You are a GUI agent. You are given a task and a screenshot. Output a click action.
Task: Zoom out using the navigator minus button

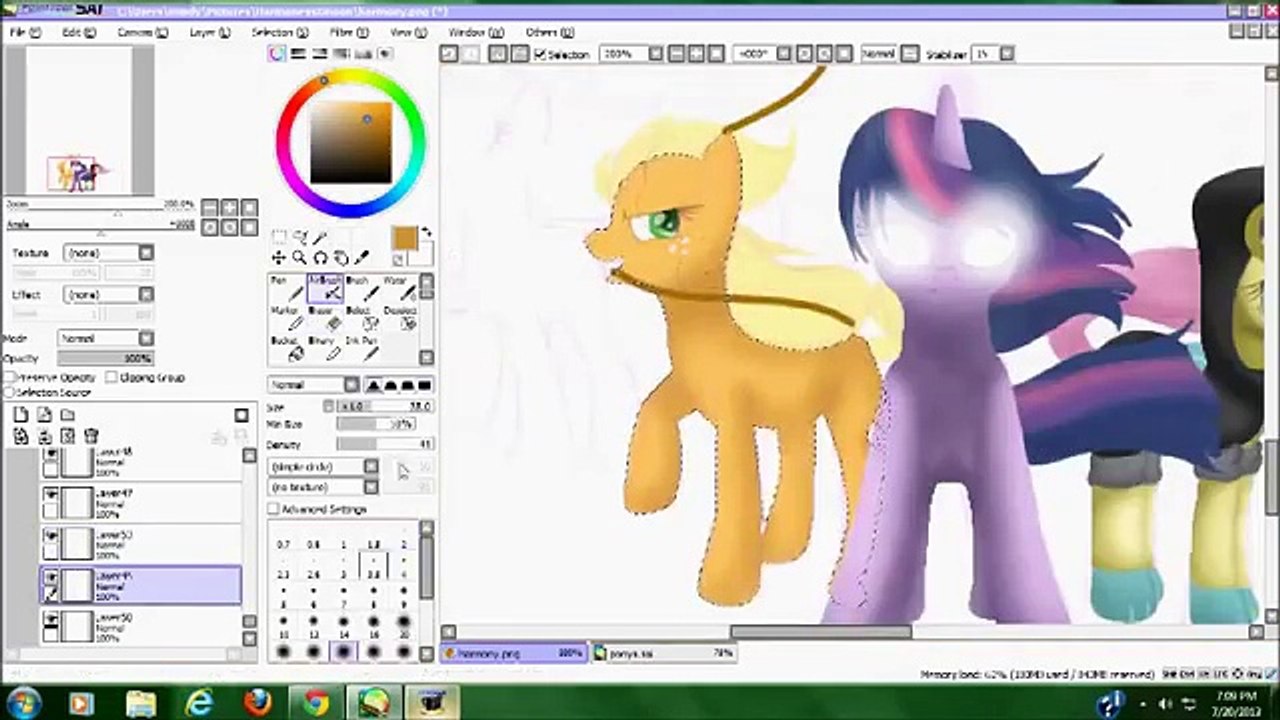[209, 207]
